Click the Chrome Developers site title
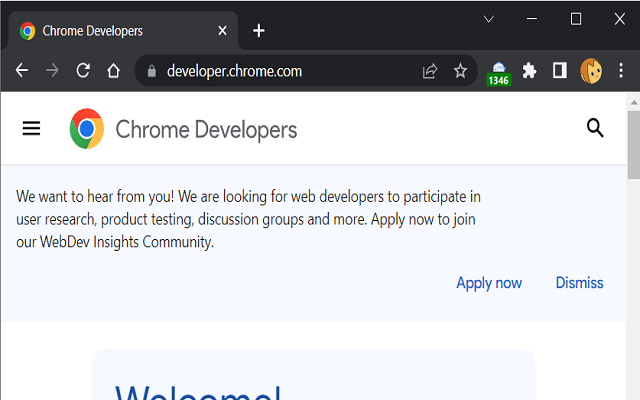 (x=206, y=130)
